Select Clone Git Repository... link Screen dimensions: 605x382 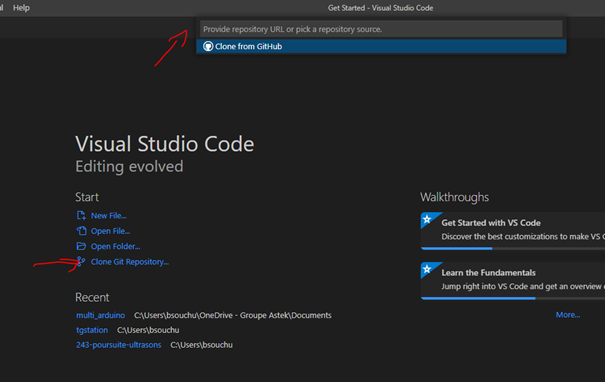pos(130,262)
